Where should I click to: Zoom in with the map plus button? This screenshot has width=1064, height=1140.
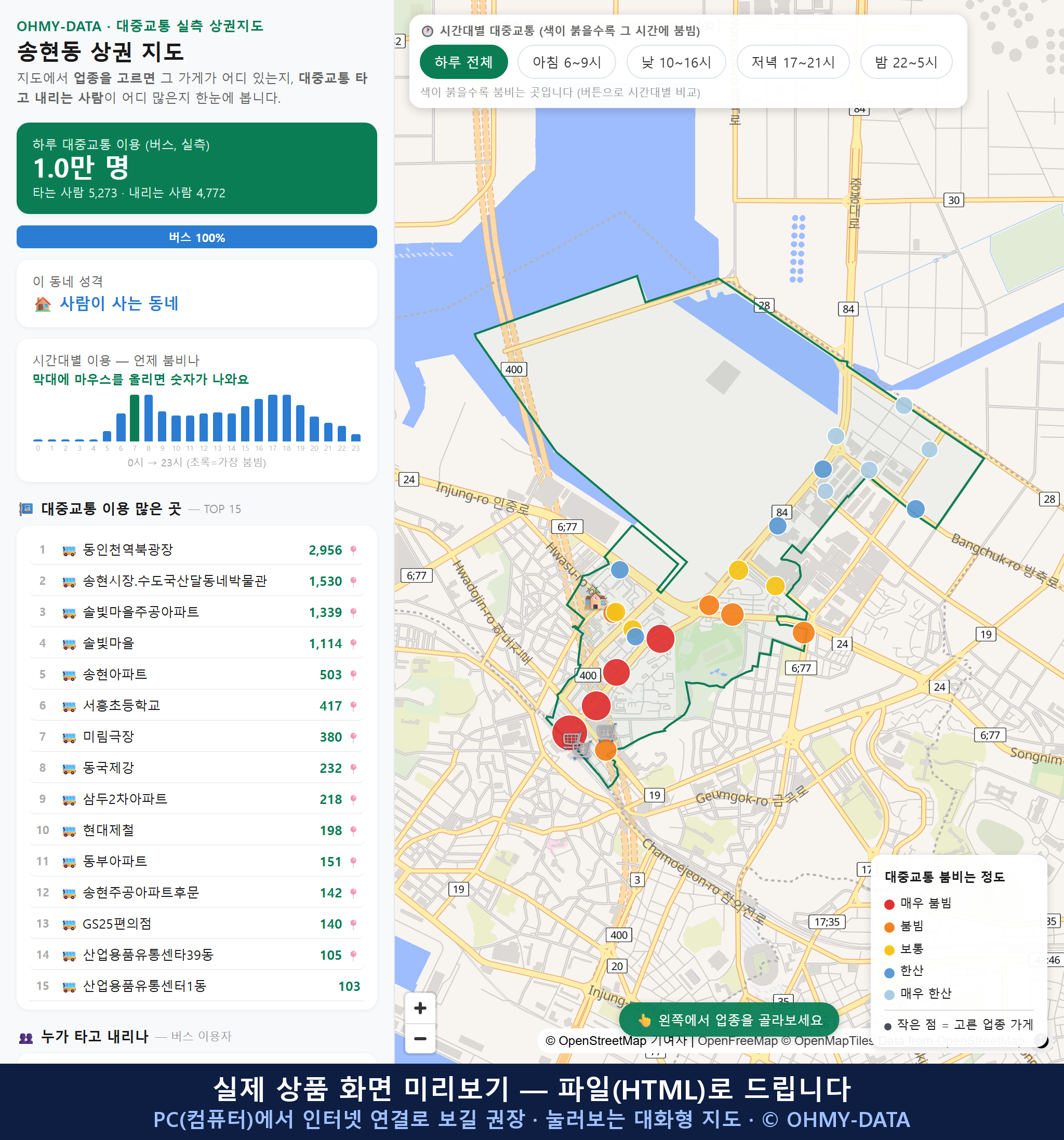pos(420,1008)
